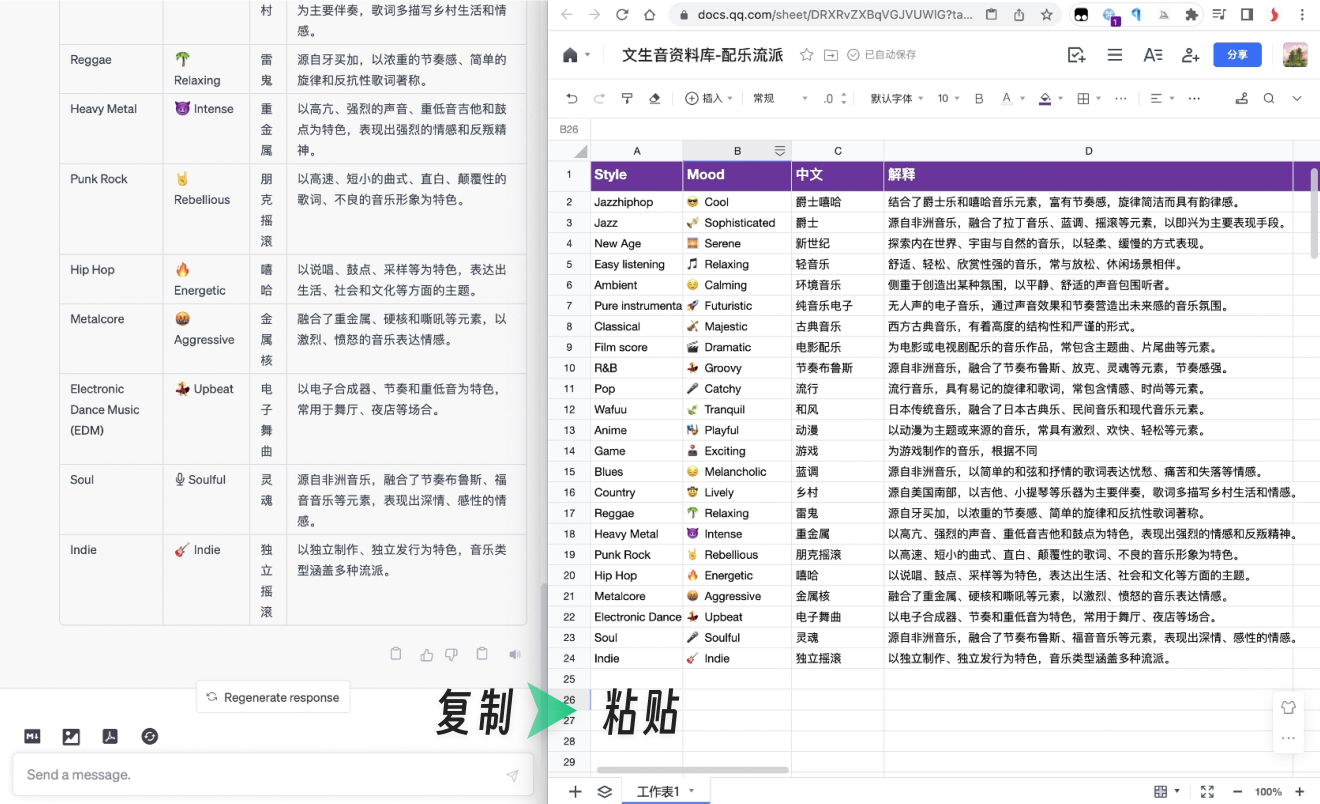Open browser extensions puzzle icon
This screenshot has height=804, width=1320.
[x=1191, y=15]
